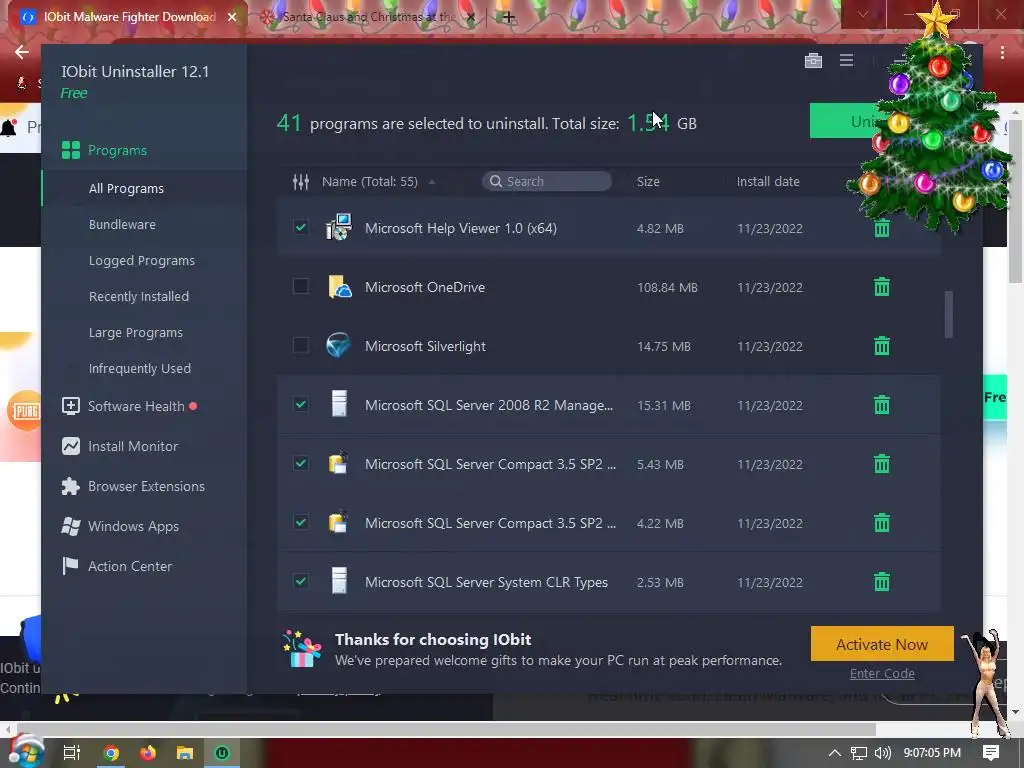Viewport: 1024px width, 768px height.
Task: Click the browser horizontal scrollbar
Action: click(x=446, y=729)
